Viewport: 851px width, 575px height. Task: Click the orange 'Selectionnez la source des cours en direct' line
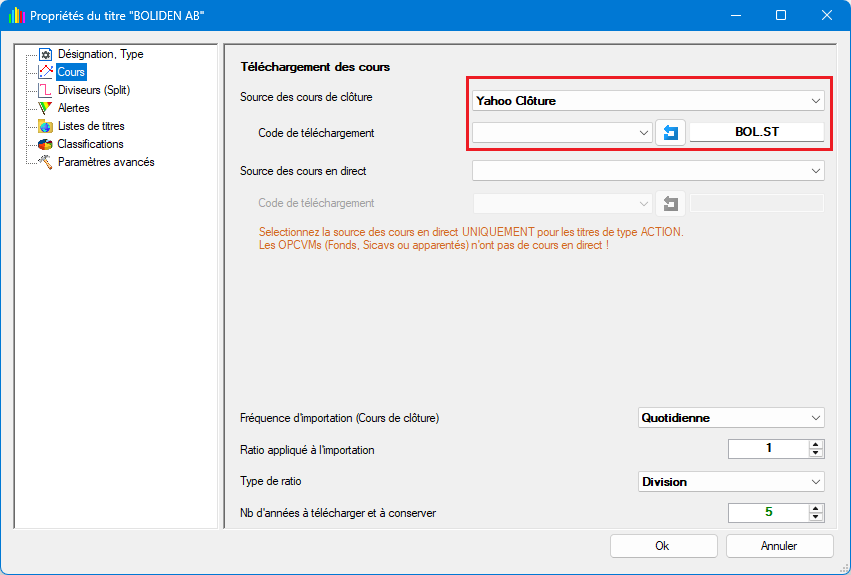click(471, 232)
